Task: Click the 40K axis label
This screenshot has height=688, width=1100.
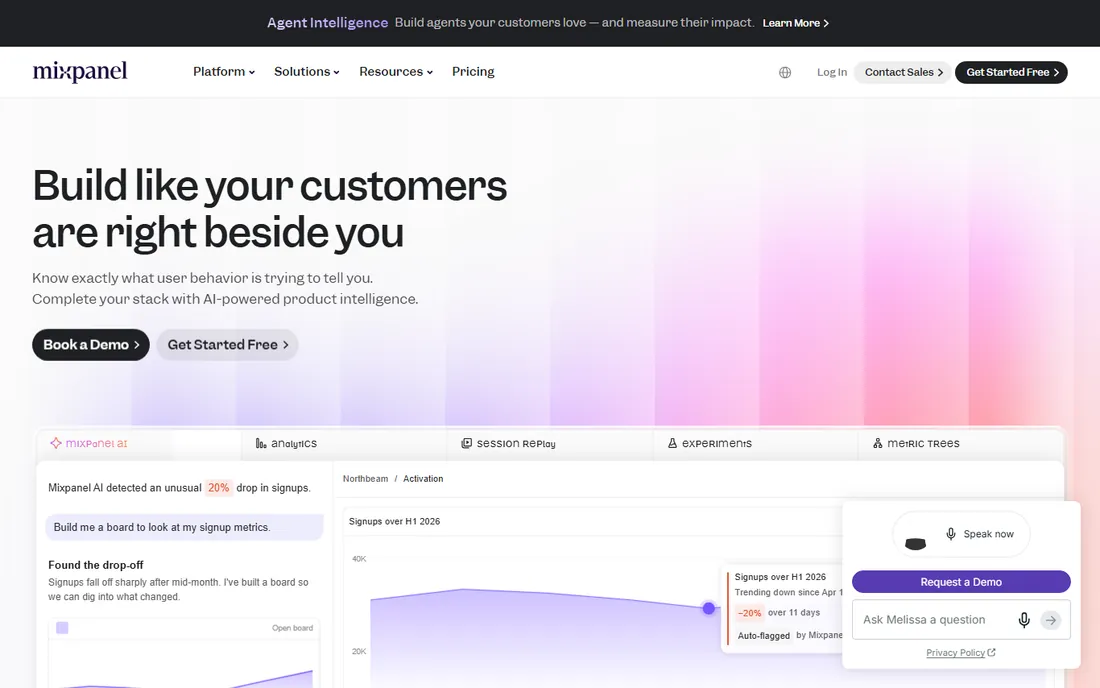Action: [359, 559]
